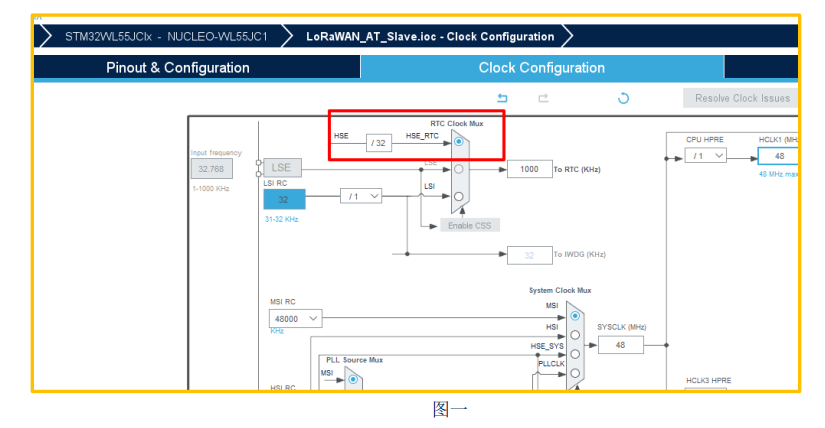
Task: Click the 48 MHz max label
Action: [x=778, y=174]
